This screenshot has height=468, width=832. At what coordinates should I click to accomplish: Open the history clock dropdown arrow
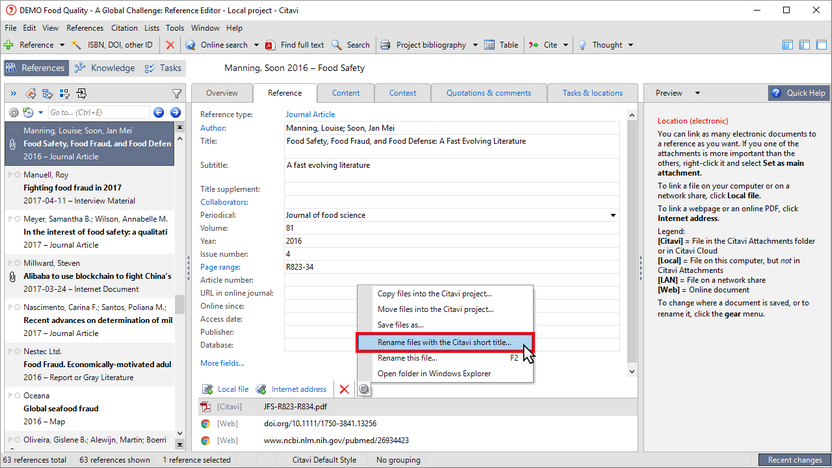(40, 112)
